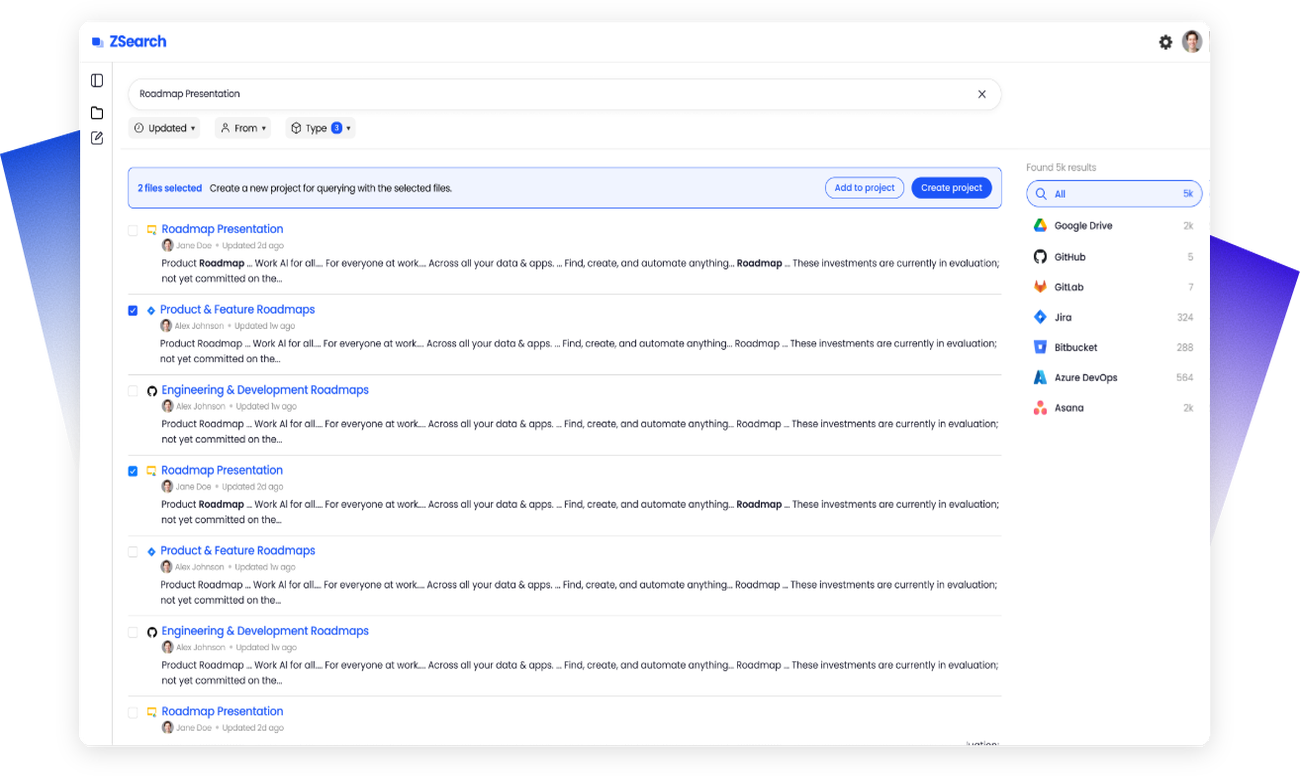
Task: Toggle the sidebar panel icon
Action: click(x=97, y=80)
